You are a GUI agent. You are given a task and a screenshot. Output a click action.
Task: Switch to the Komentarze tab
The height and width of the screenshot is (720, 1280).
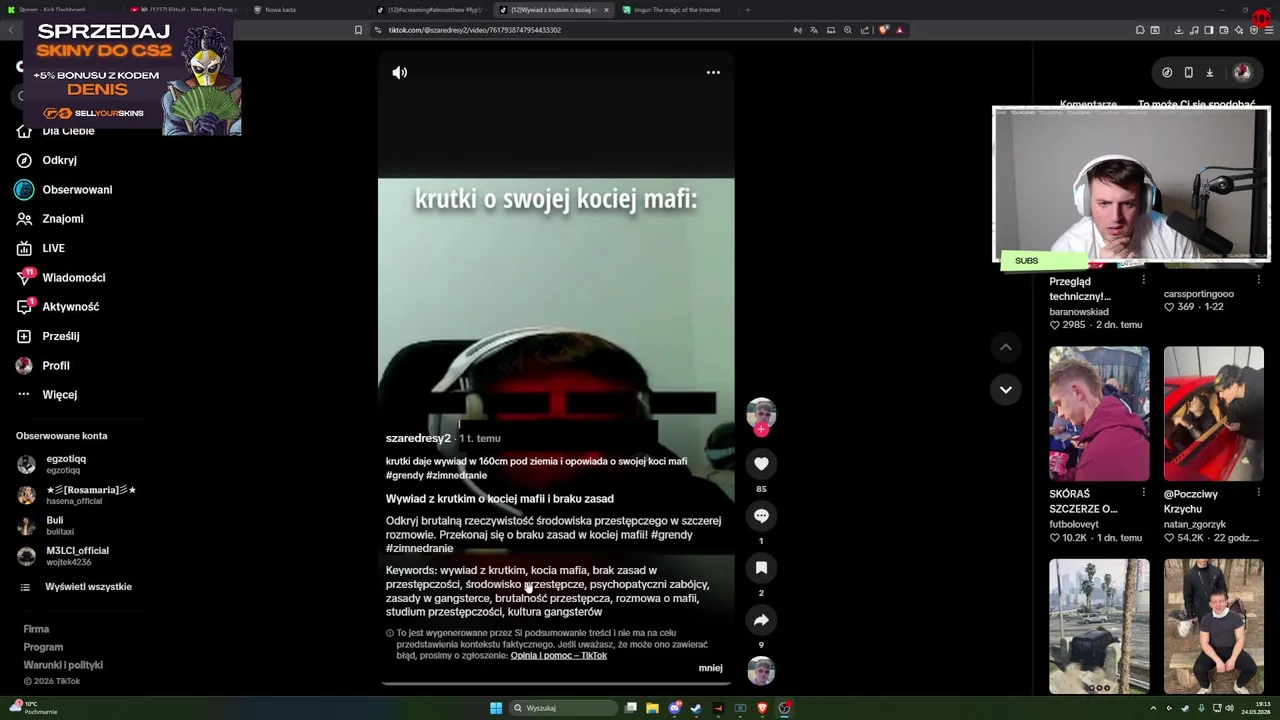(x=1088, y=104)
